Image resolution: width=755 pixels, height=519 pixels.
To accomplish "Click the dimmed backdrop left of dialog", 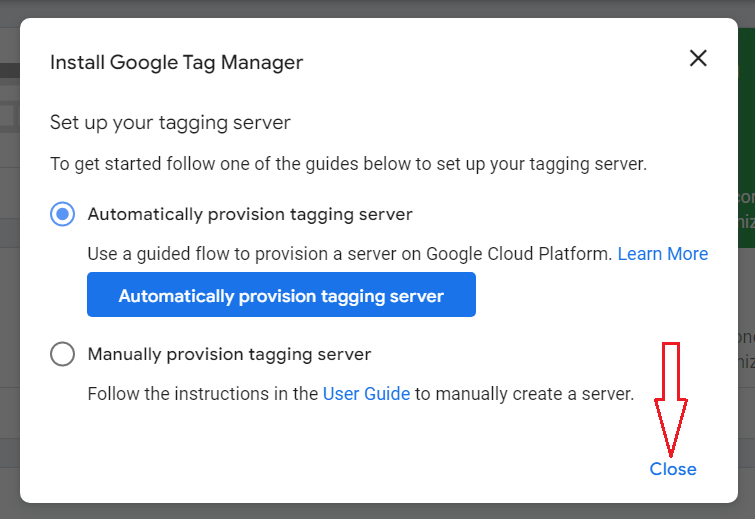I will tap(9, 300).
